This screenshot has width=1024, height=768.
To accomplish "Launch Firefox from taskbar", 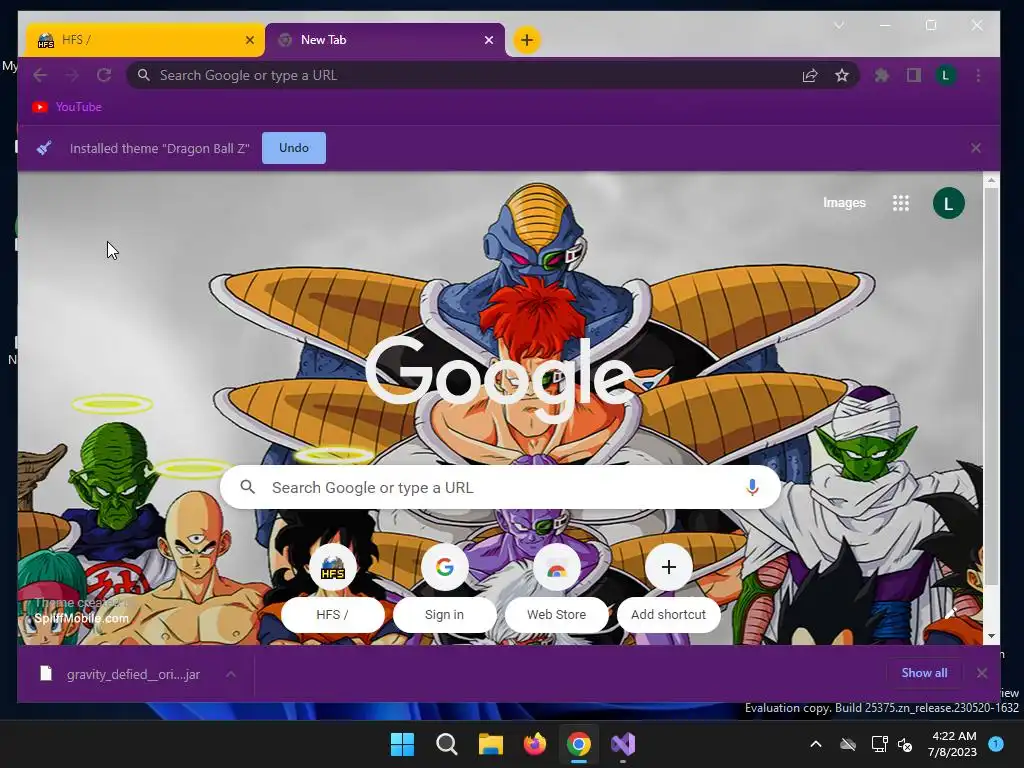I will point(535,744).
